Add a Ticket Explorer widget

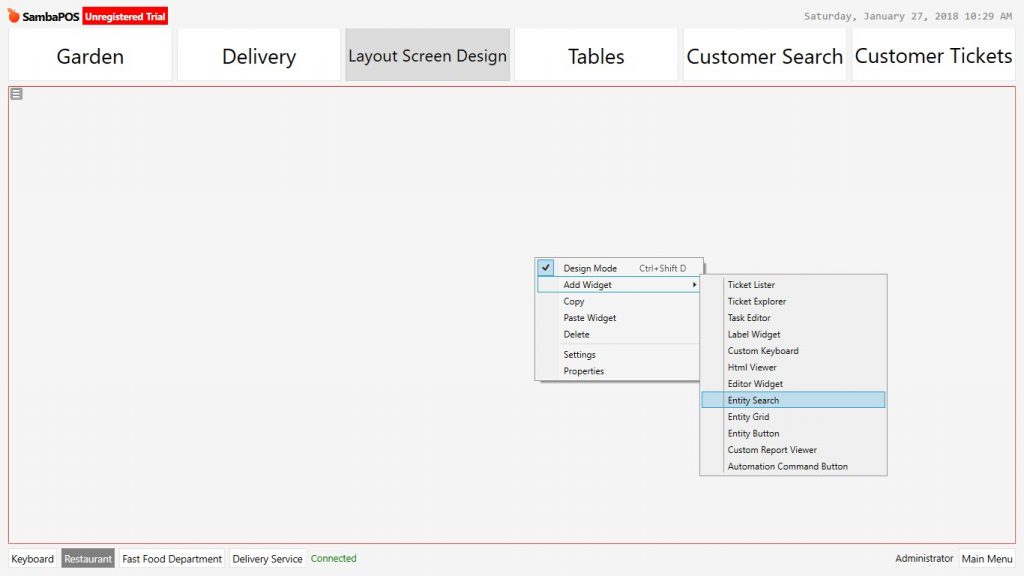tap(793, 301)
